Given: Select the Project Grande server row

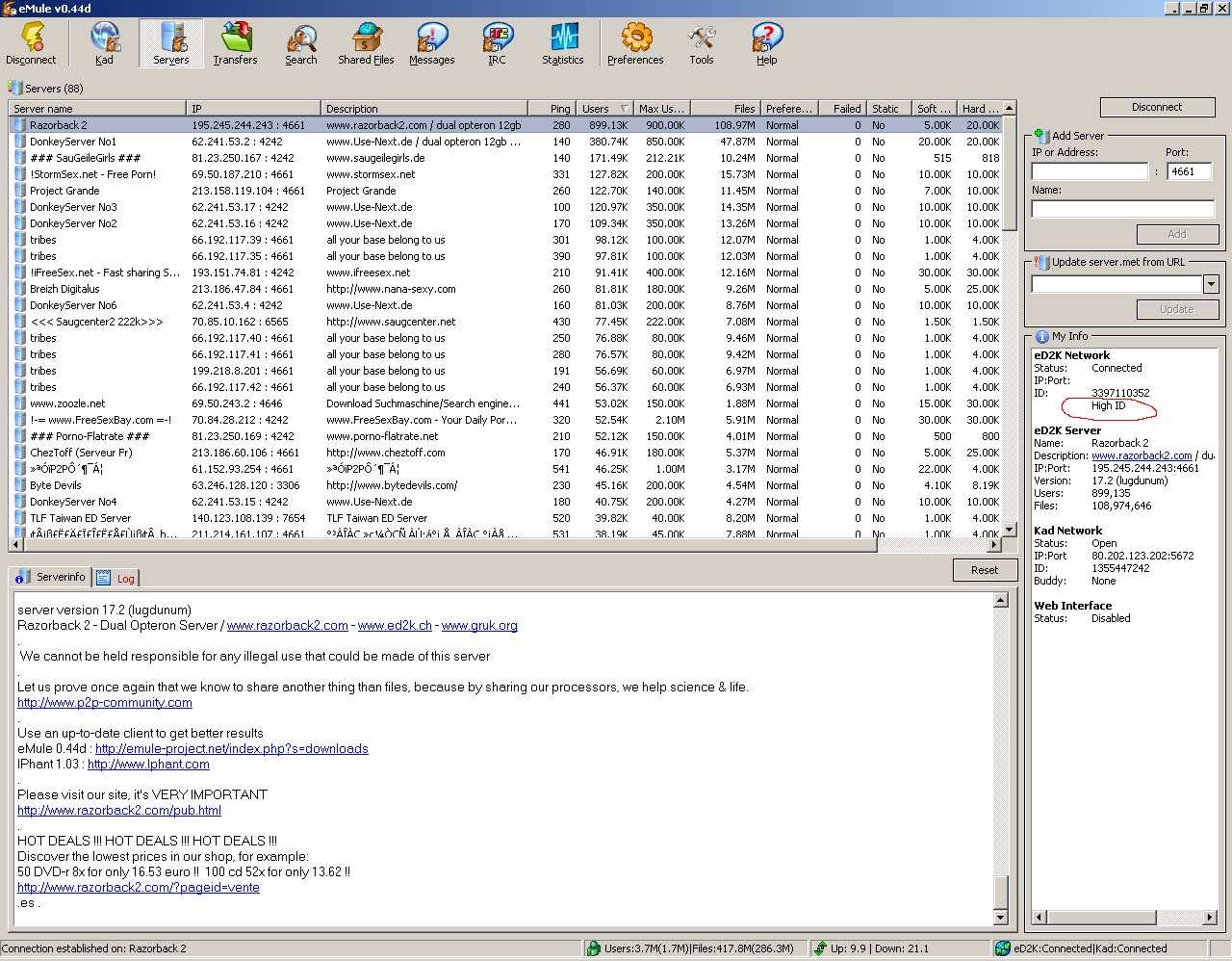Looking at the screenshot, I should [x=64, y=191].
